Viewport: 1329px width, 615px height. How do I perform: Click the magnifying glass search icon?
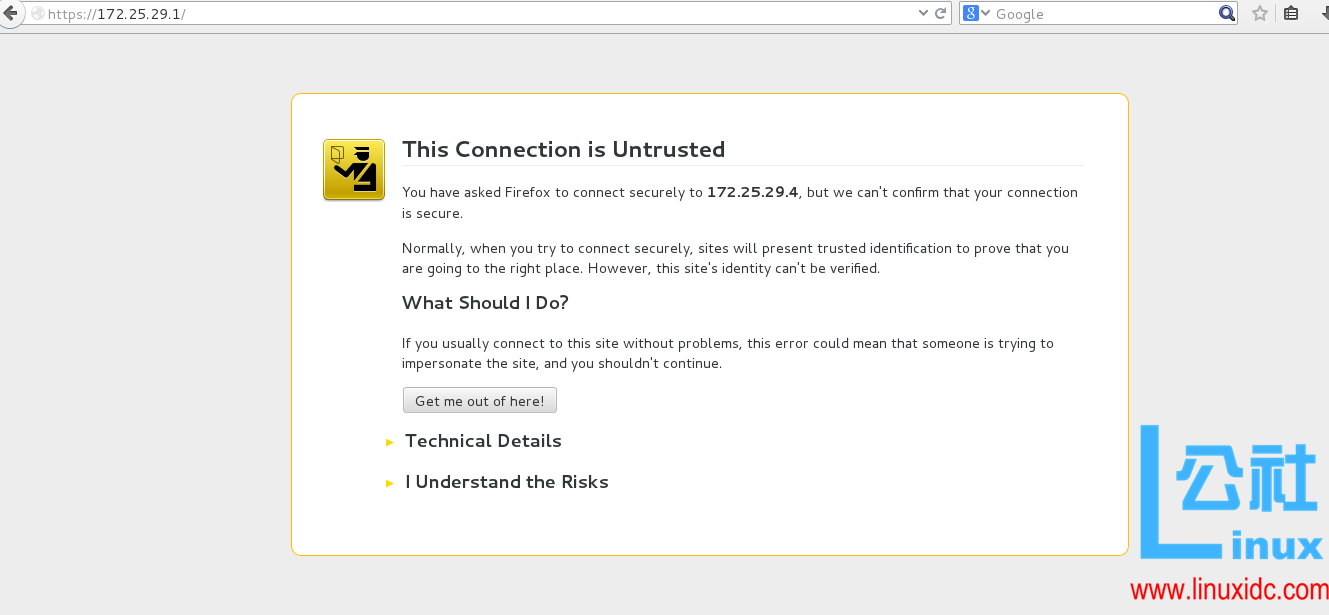pyautogui.click(x=1227, y=14)
